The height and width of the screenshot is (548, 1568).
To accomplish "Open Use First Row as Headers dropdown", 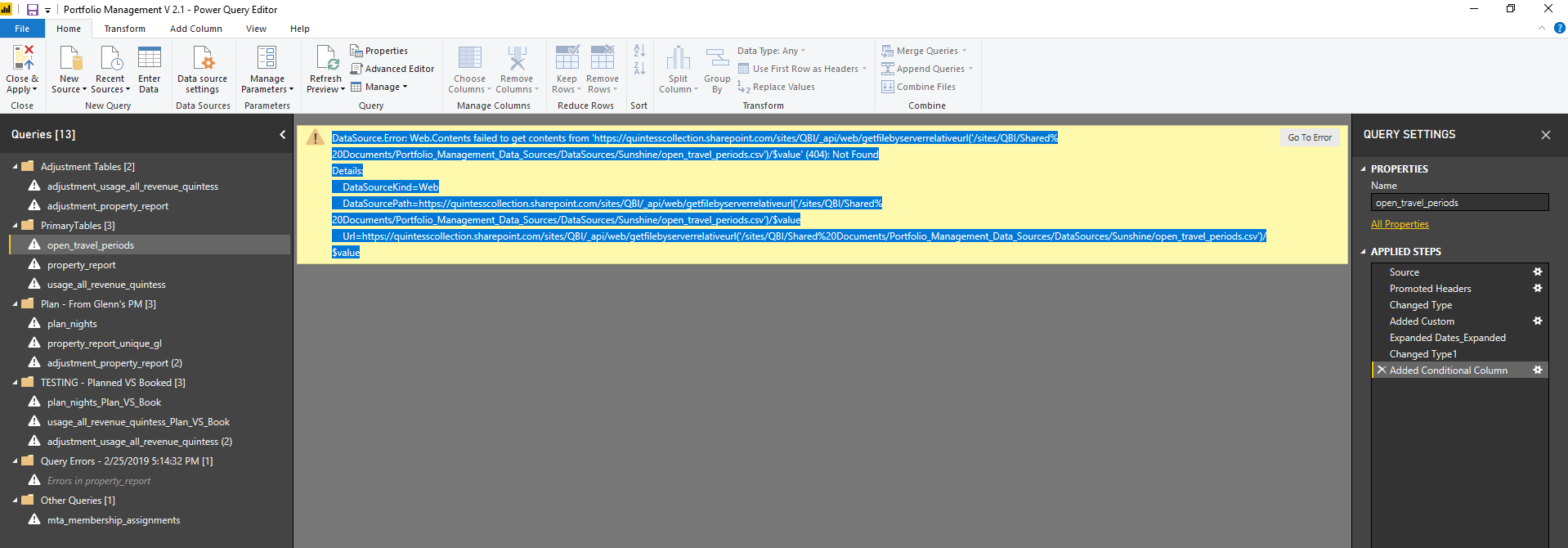I will click(x=803, y=69).
